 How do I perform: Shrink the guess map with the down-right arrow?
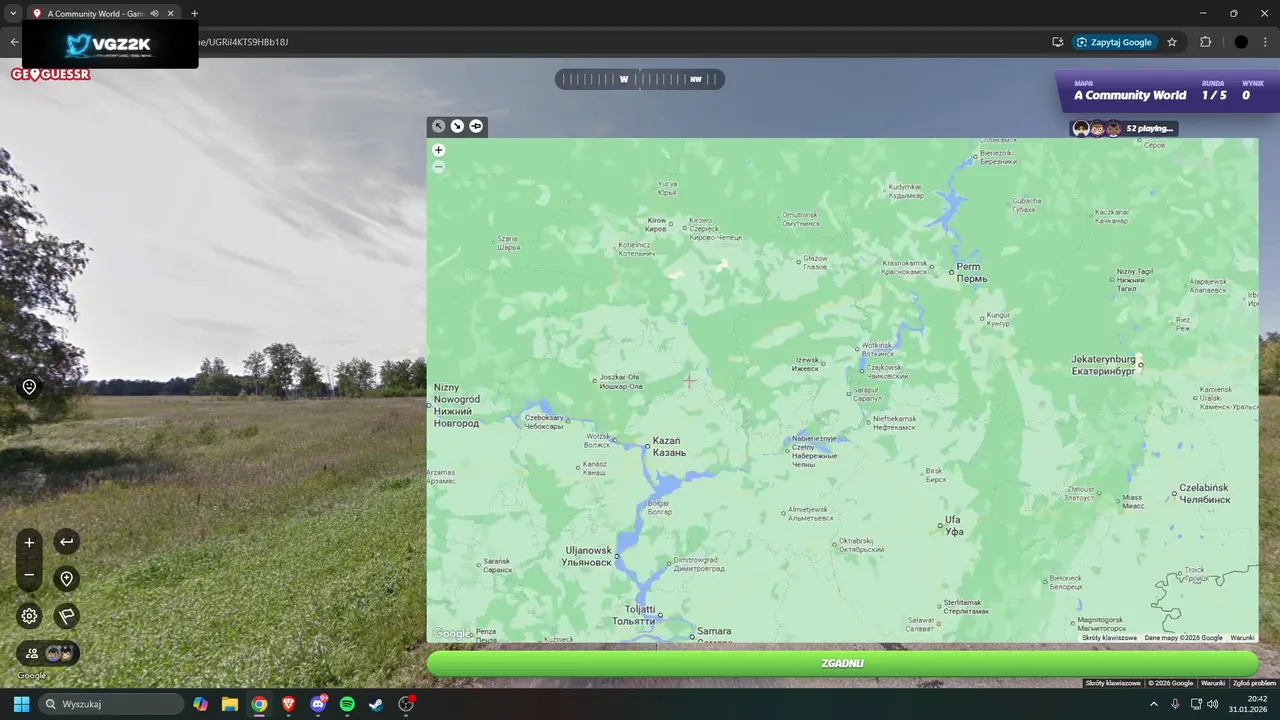[x=457, y=126]
